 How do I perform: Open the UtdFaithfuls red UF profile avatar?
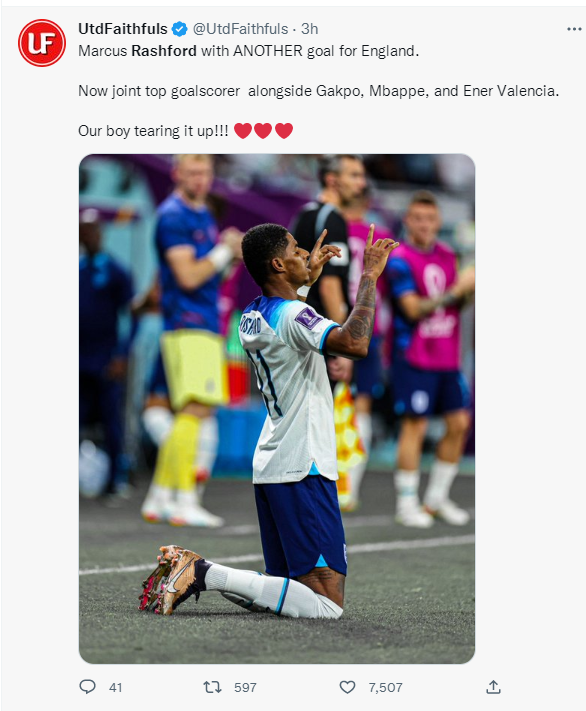42,43
